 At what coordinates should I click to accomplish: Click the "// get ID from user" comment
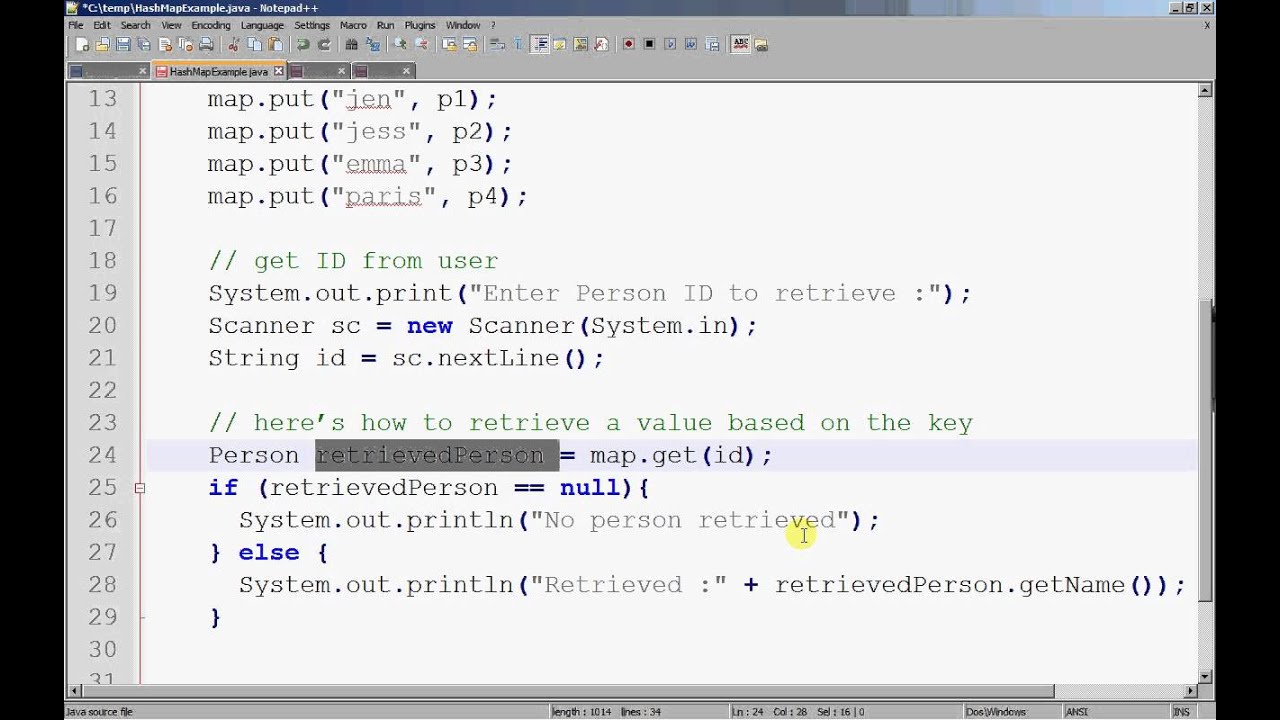[353, 261]
